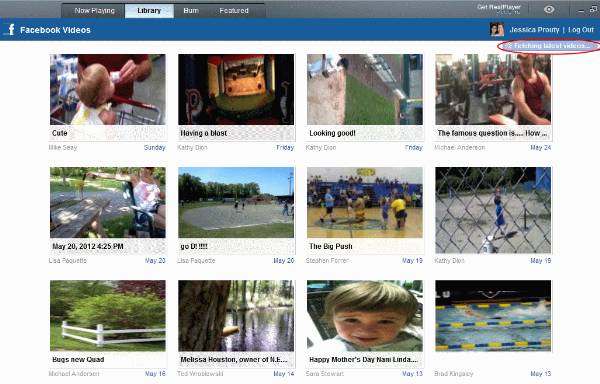The width and height of the screenshot is (600, 384).
Task: Click The famous question is title
Action: [492, 133]
